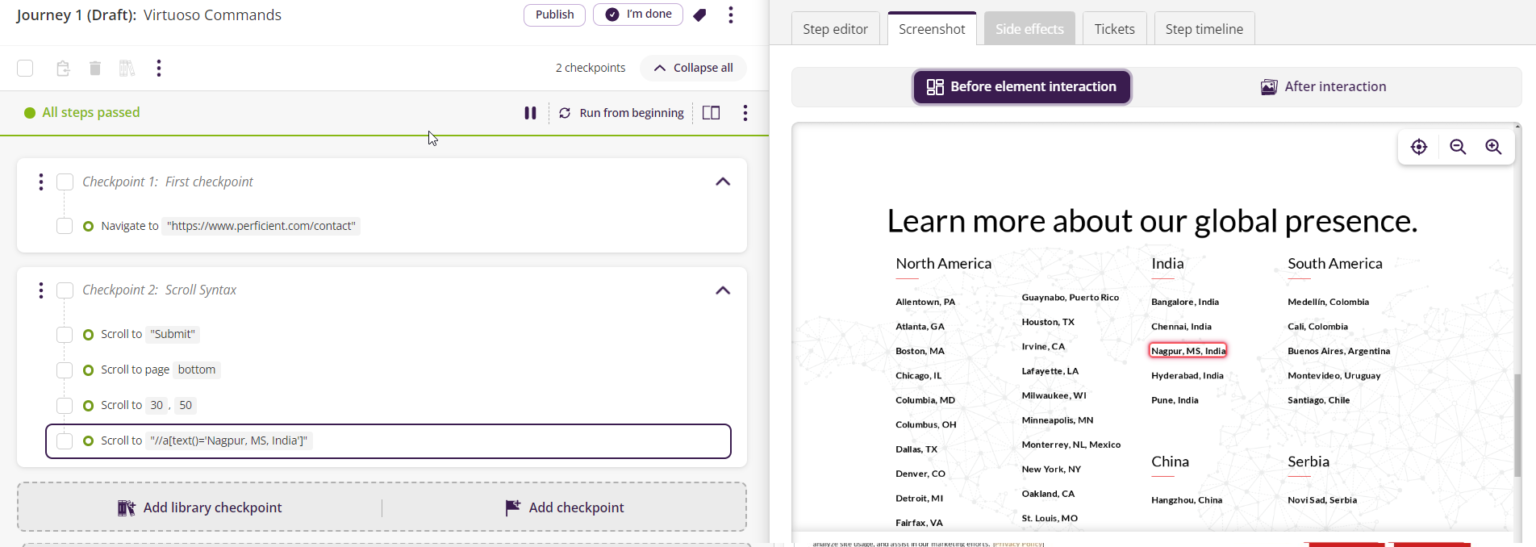The height and width of the screenshot is (547, 1536).
Task: Select the Scroll to "Submit" step checkbox
Action: coord(64,334)
